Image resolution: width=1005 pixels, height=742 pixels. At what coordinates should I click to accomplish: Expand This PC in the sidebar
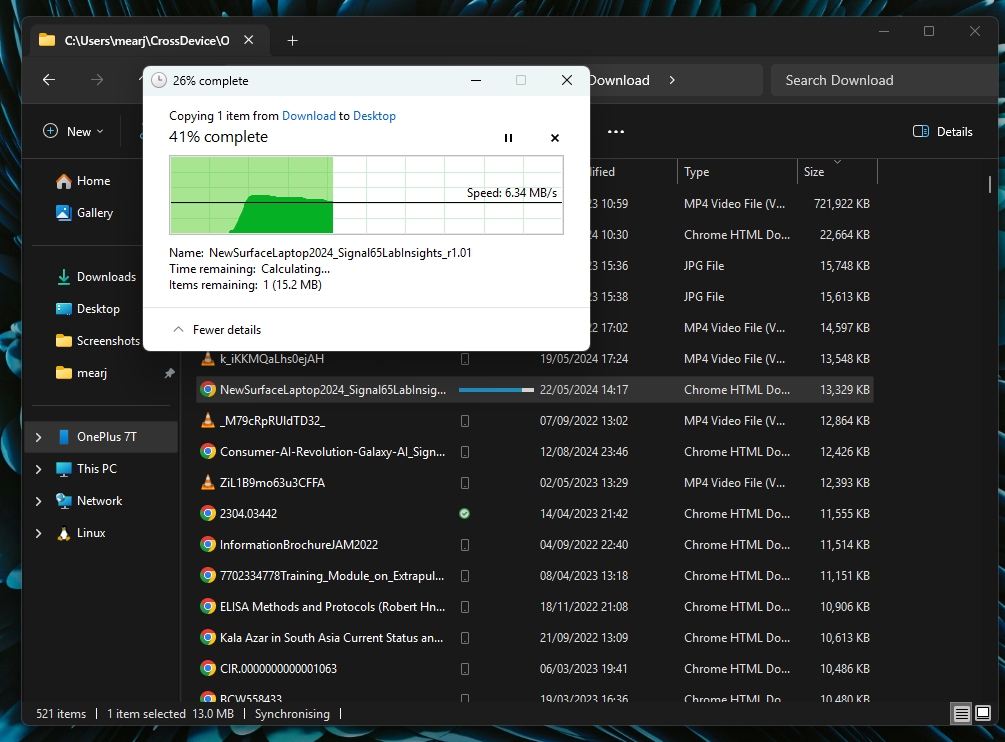39,469
